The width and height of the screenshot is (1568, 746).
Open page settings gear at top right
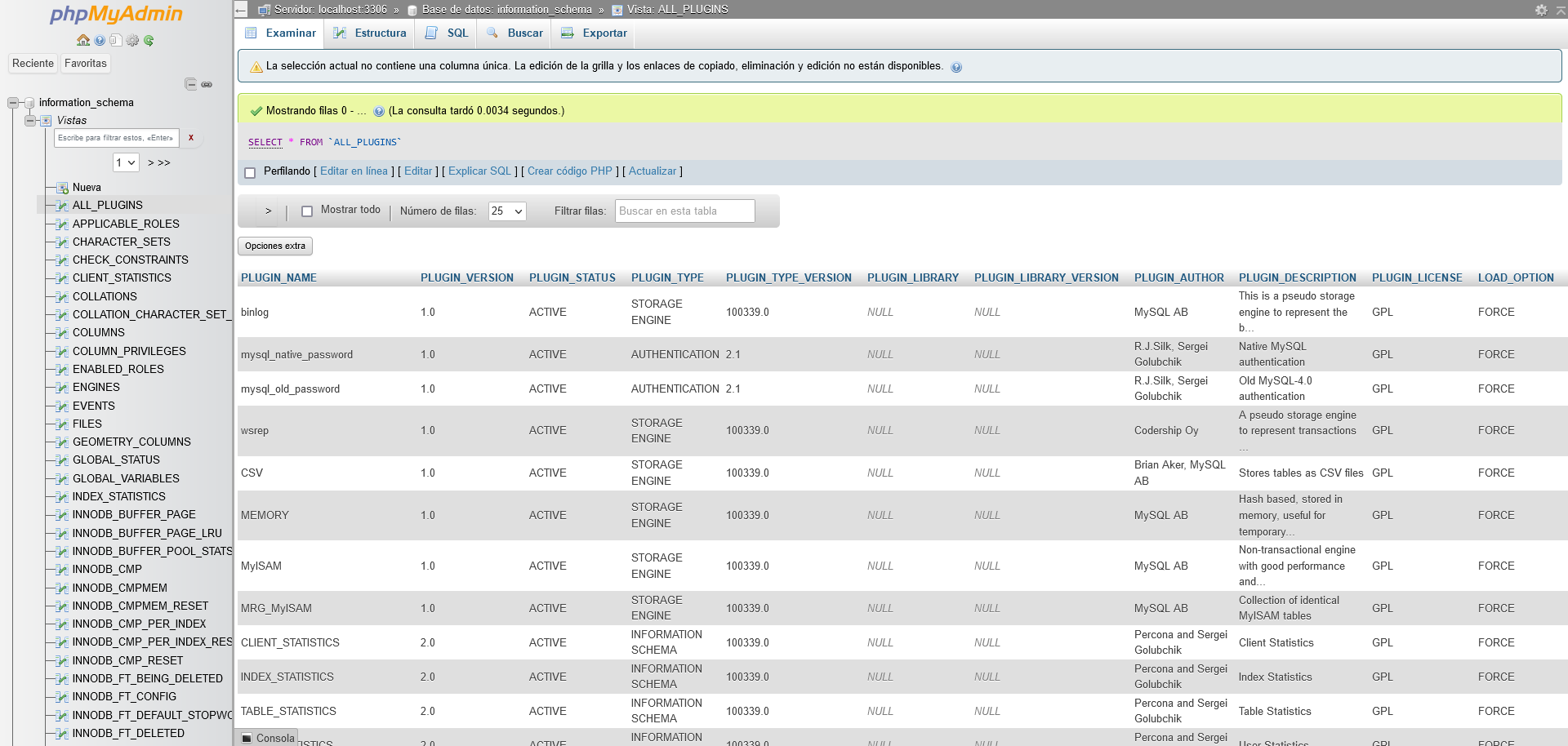1541,10
